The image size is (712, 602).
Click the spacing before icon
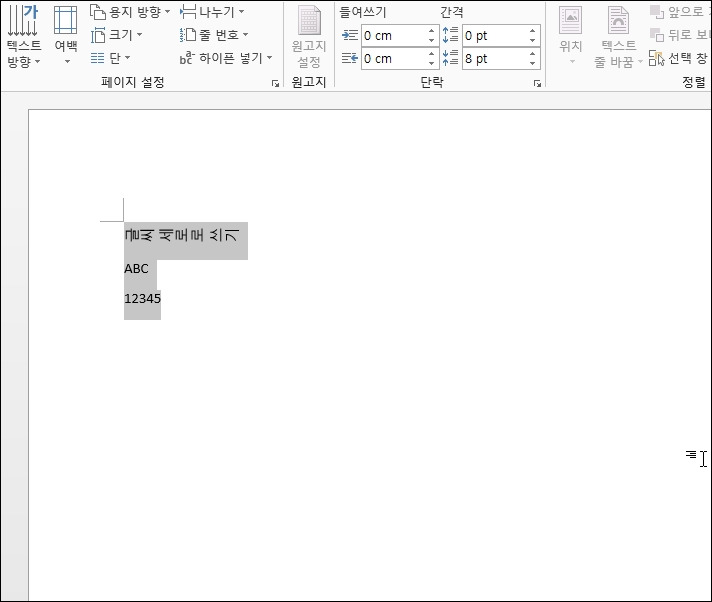pos(450,35)
